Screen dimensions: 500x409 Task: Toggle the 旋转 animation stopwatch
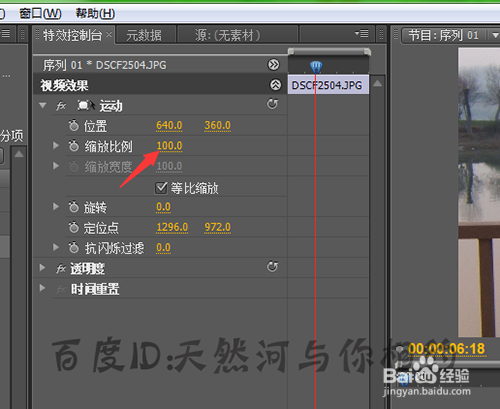74,207
